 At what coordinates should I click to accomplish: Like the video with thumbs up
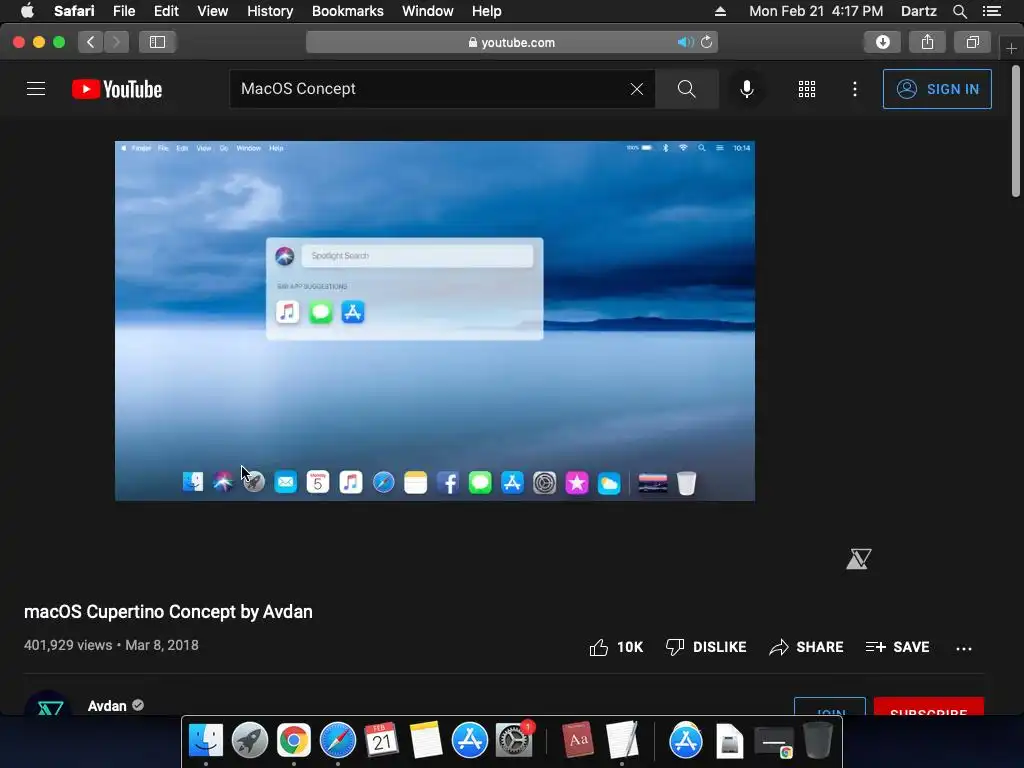(616, 647)
